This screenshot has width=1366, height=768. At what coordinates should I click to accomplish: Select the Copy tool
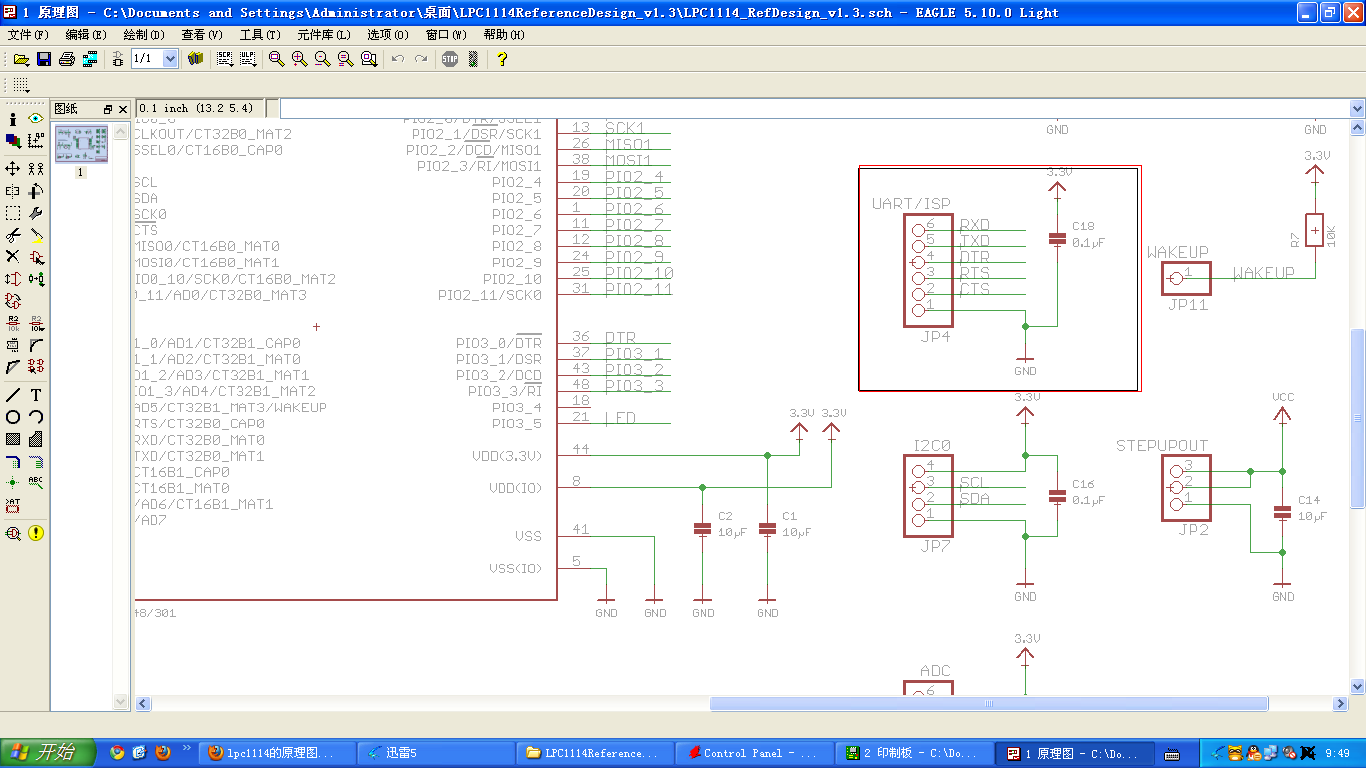36,168
